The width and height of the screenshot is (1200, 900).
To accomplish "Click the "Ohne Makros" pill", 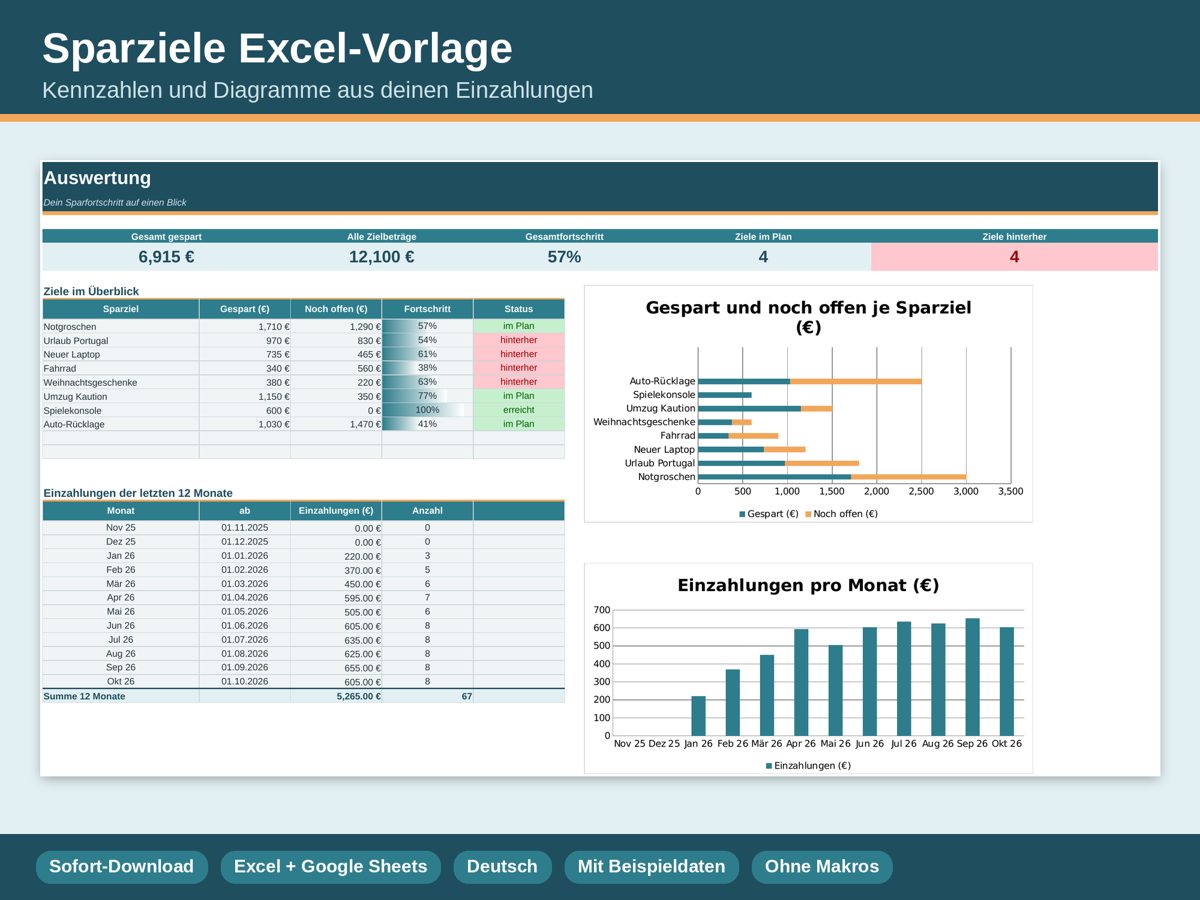I will [x=822, y=867].
